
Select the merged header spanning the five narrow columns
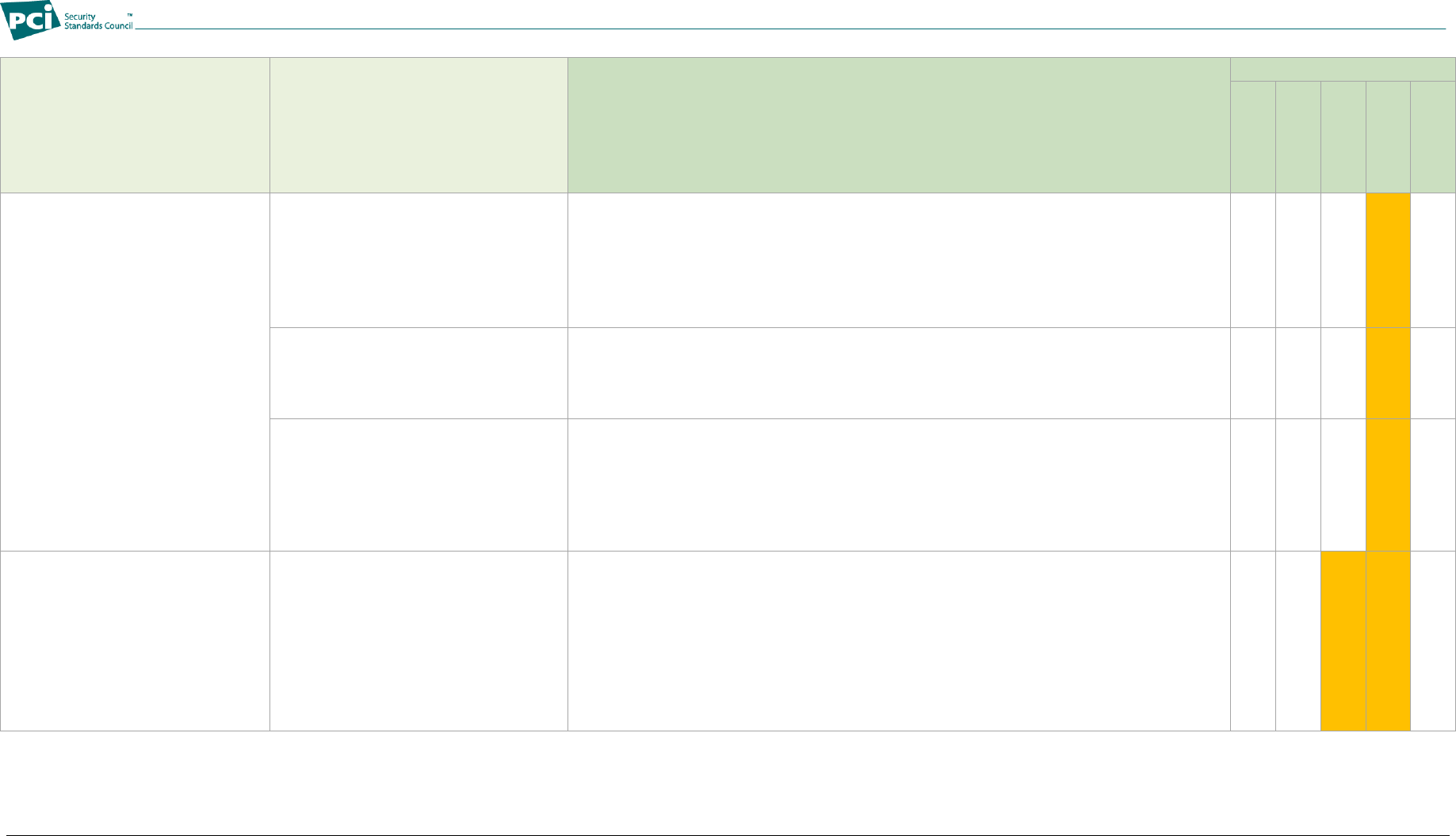1343,69
